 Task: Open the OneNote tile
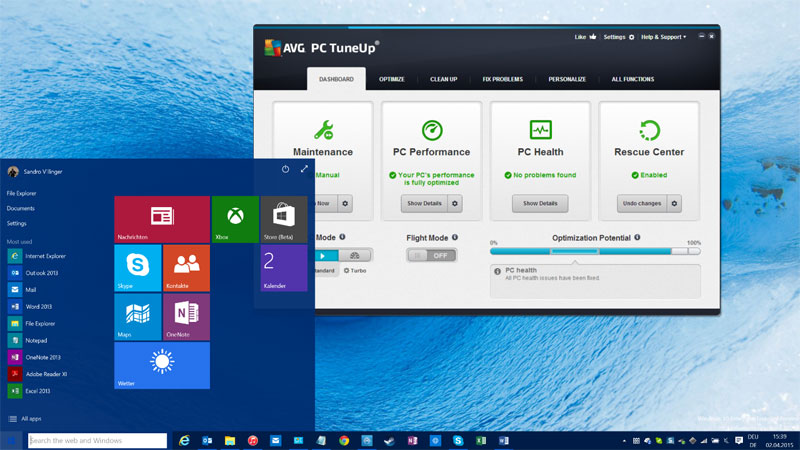point(186,317)
